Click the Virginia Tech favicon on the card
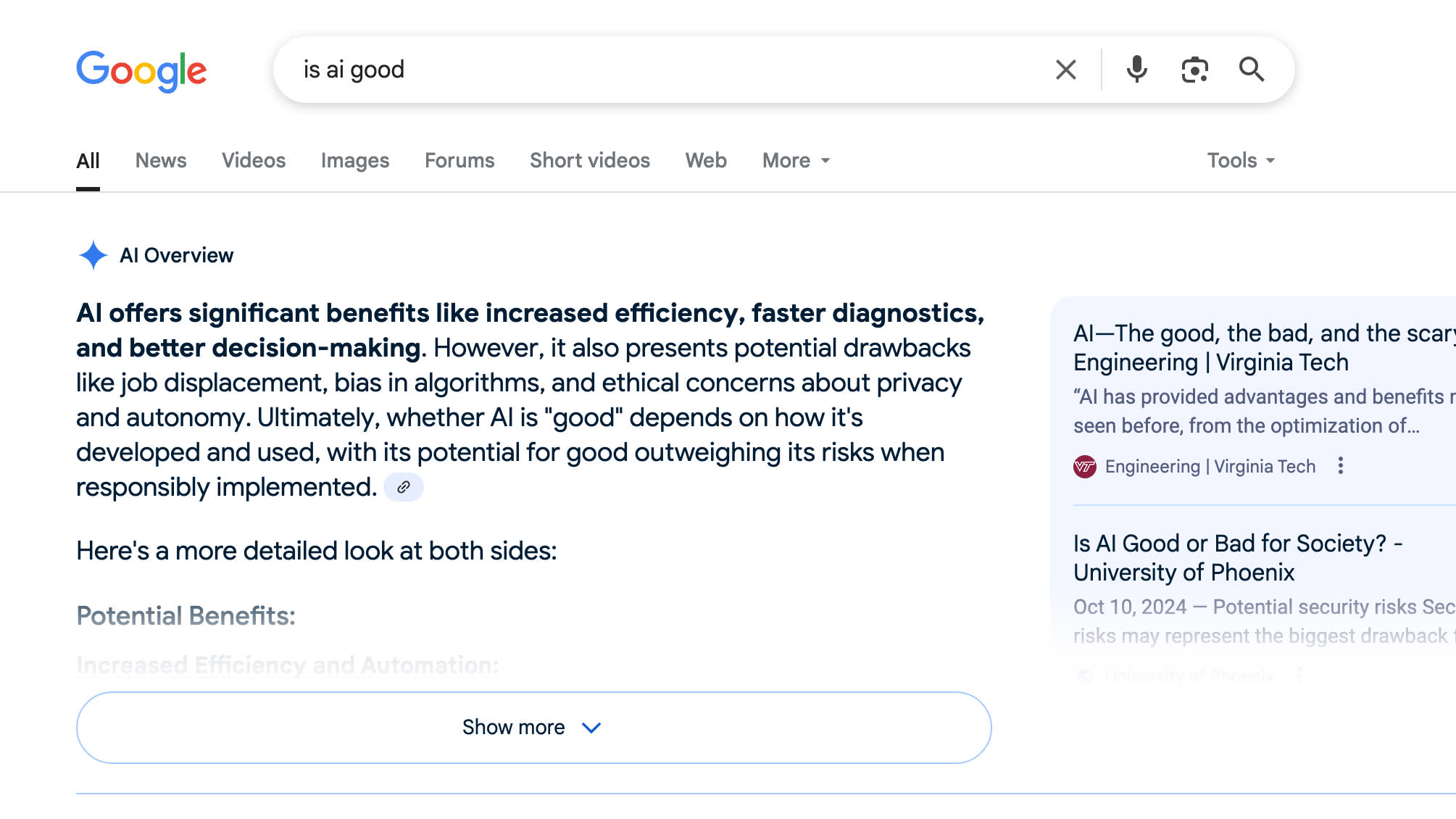The image size is (1456, 819). 1085,466
